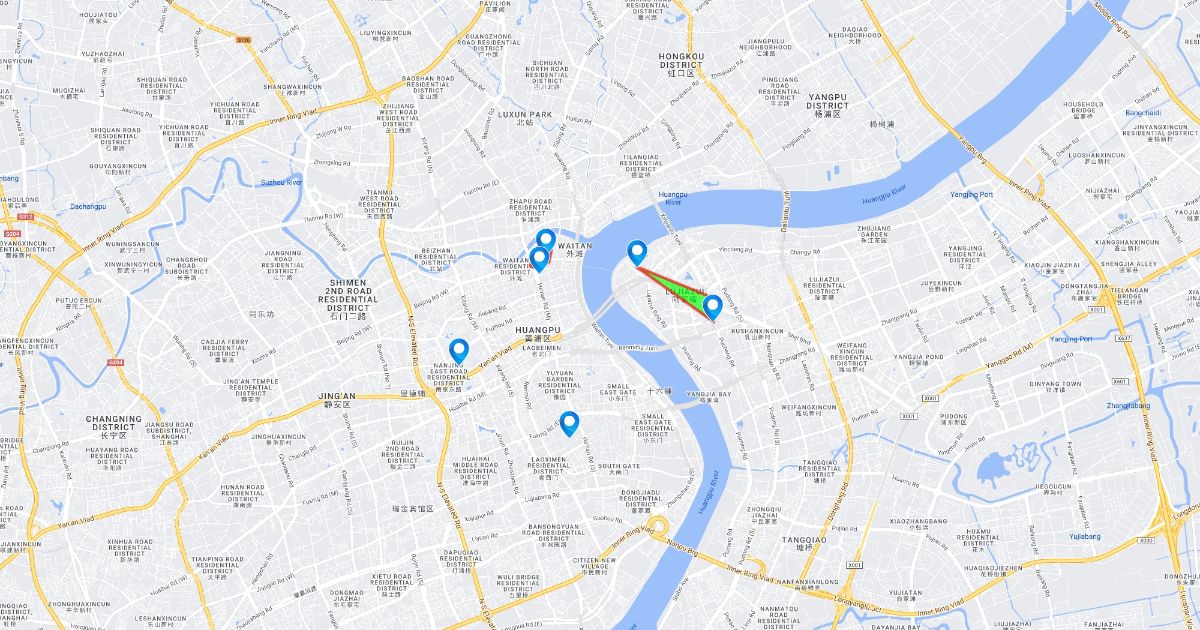Click the Changning District label
The height and width of the screenshot is (630, 1200).
pyautogui.click(x=113, y=426)
